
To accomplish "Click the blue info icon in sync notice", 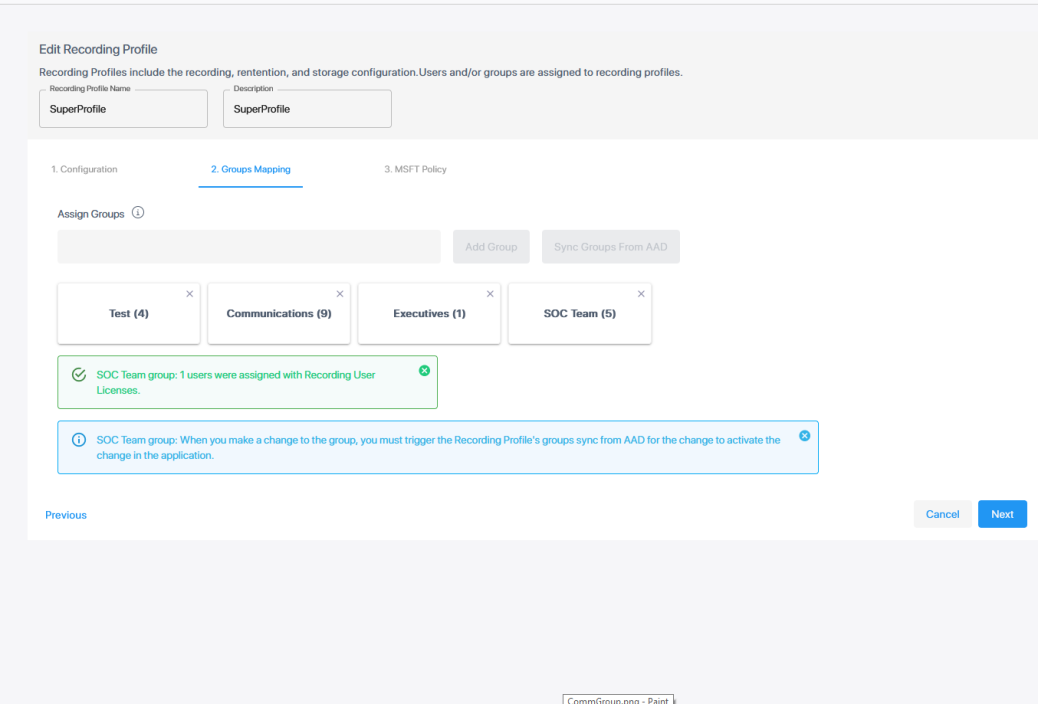I will [x=79, y=440].
